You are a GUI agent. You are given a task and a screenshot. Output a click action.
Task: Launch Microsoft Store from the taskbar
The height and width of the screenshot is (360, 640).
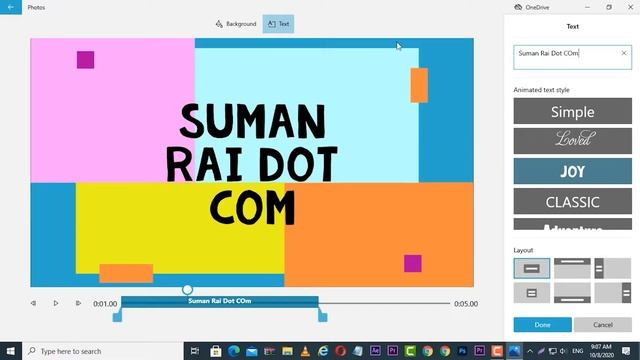(x=216, y=351)
